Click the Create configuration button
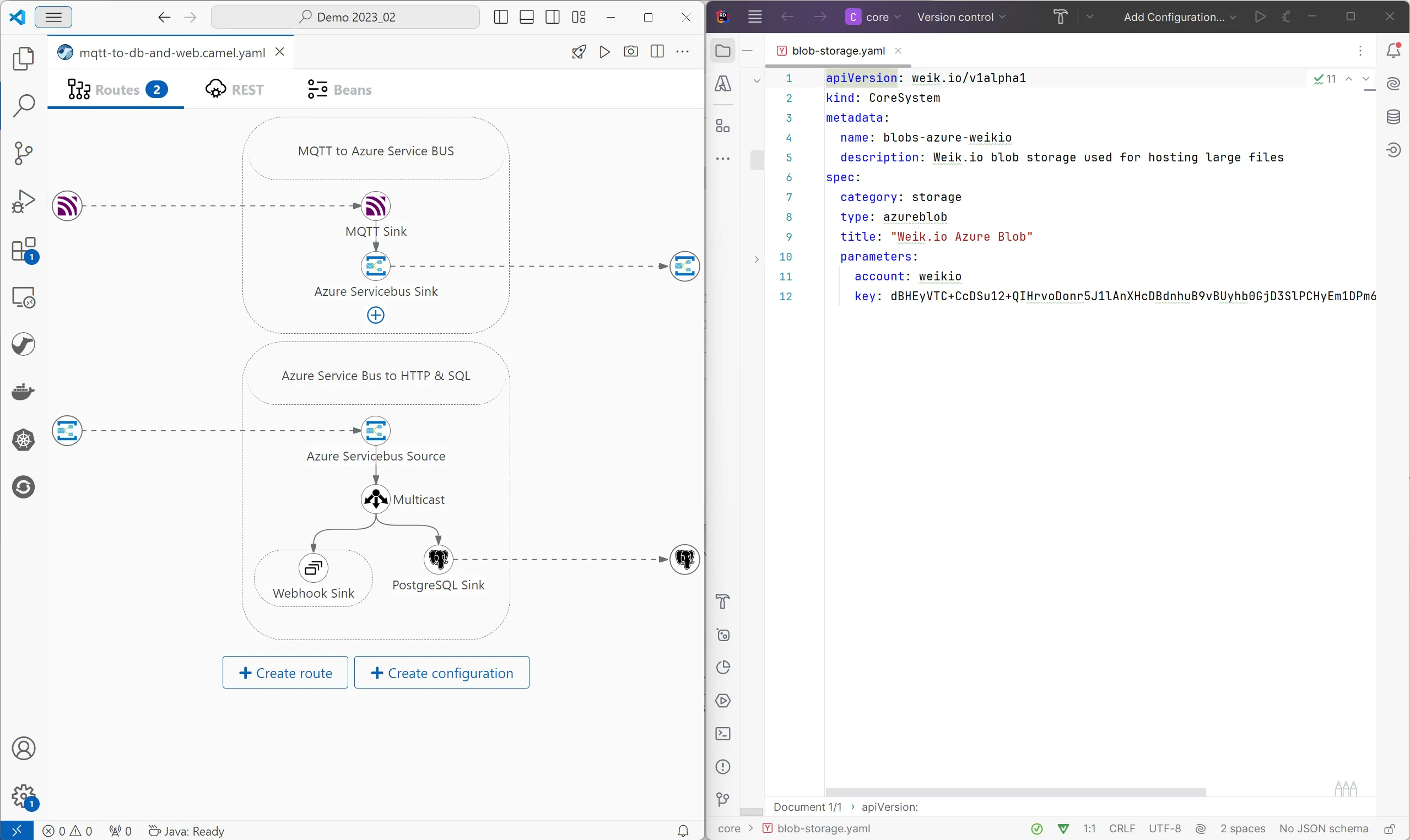 441,673
